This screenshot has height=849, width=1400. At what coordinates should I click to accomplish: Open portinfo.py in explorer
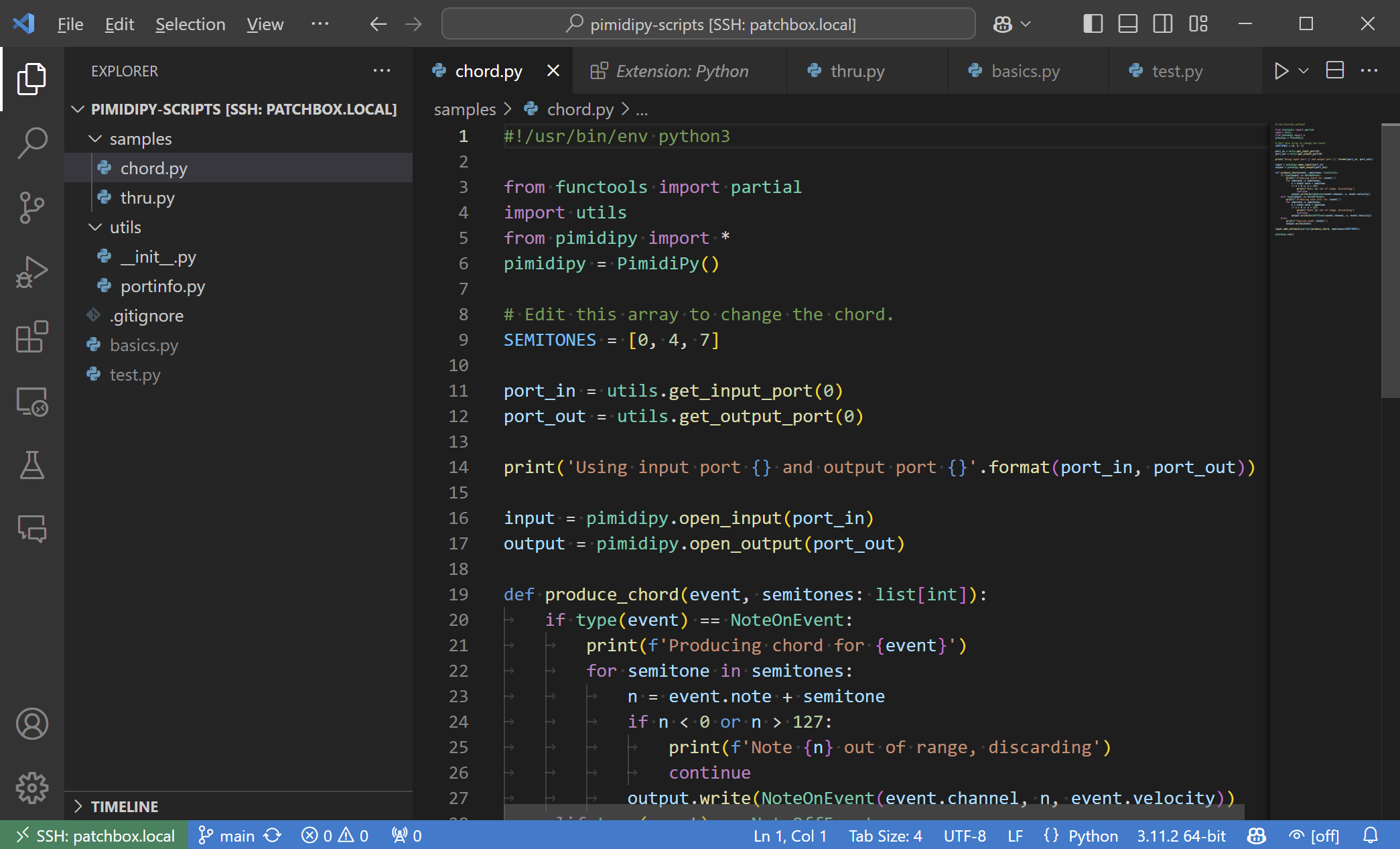(238, 286)
